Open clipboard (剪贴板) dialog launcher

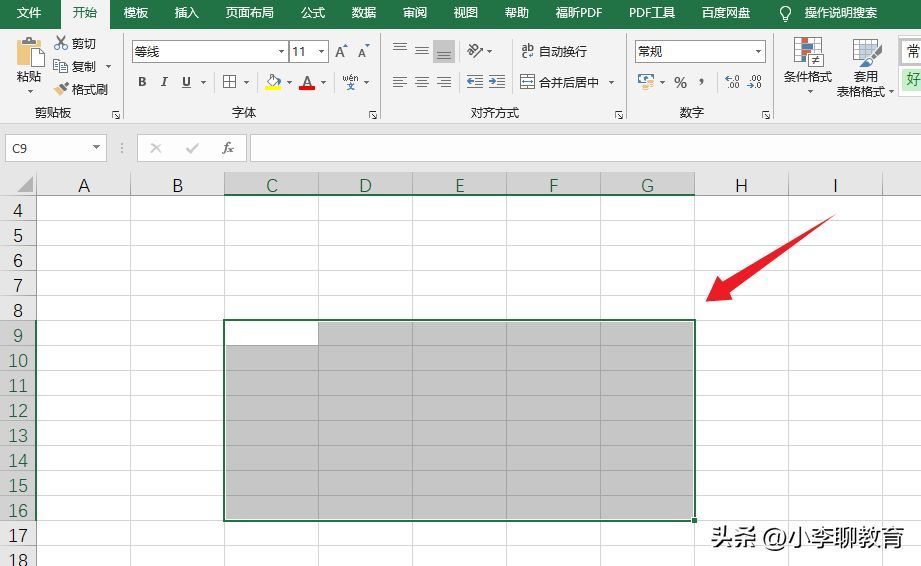(116, 115)
